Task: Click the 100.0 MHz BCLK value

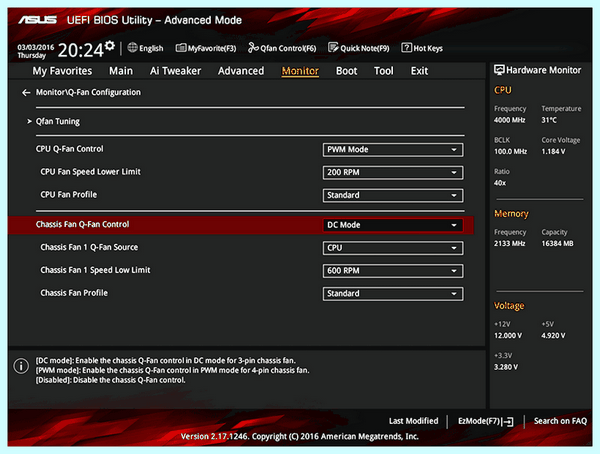Action: coord(510,152)
